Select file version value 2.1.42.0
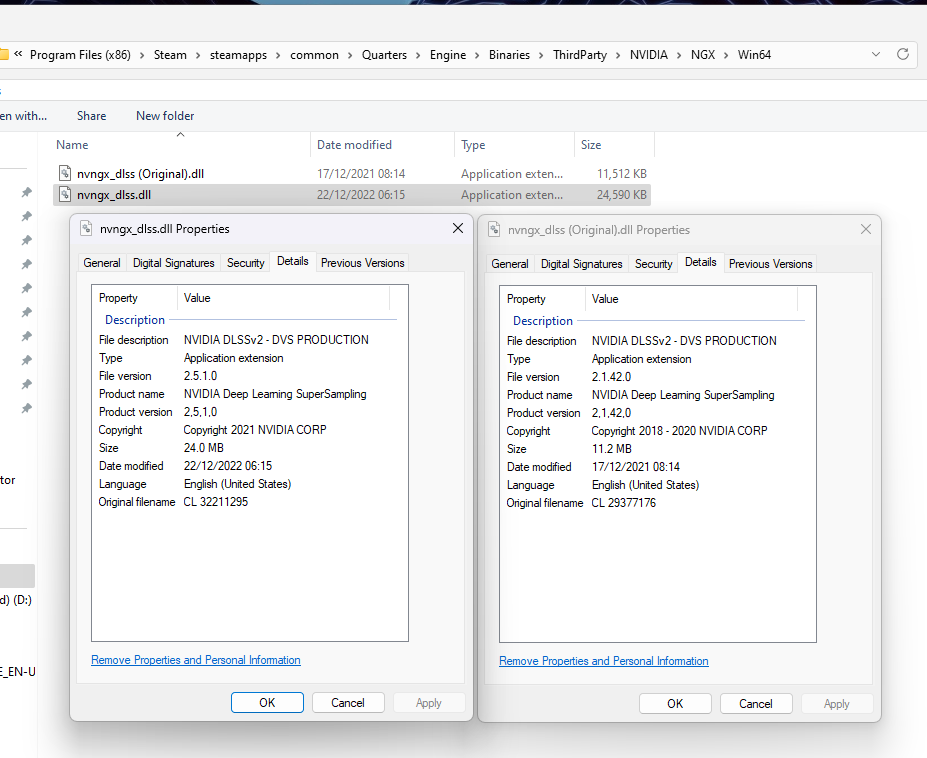Image resolution: width=927 pixels, height=758 pixels. (x=611, y=377)
